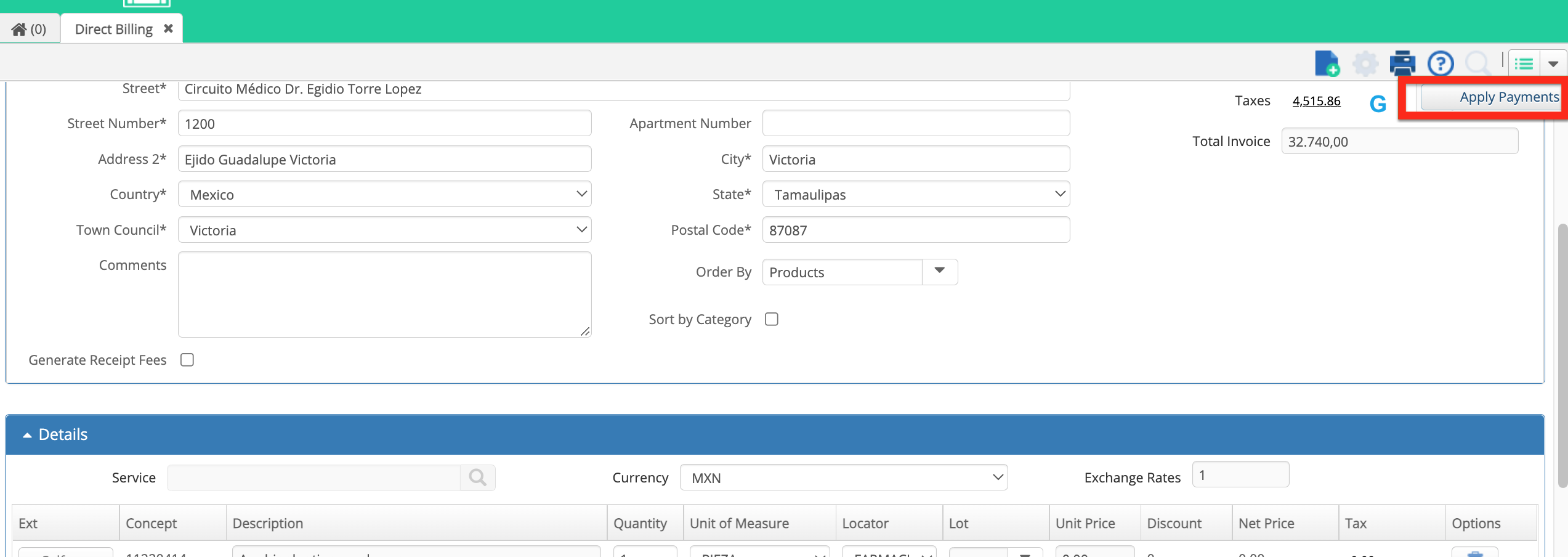Click the Apply Payments button
Viewport: 1568px width, 557px height.
click(x=1490, y=97)
